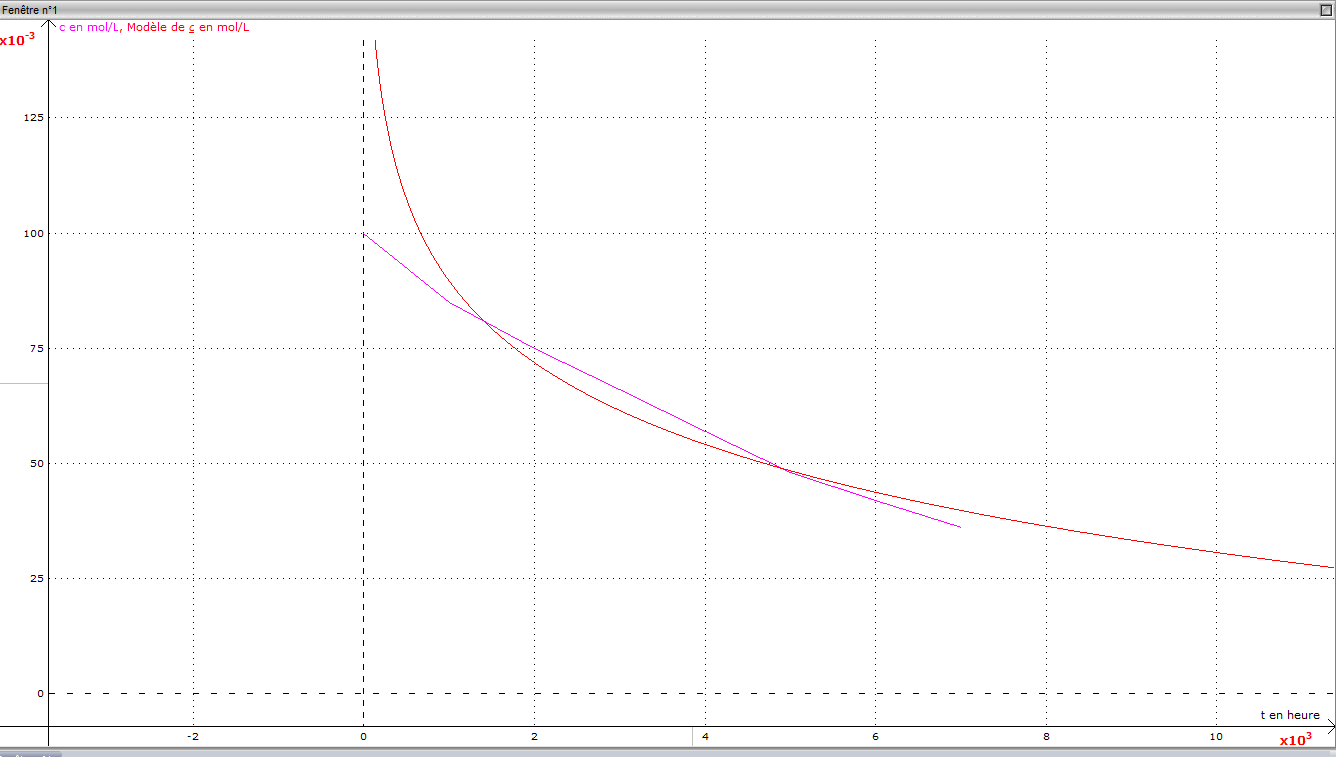Click the 8 tick label on the horizontal axis
Screen dimensions: 1336x757
coord(1046,737)
